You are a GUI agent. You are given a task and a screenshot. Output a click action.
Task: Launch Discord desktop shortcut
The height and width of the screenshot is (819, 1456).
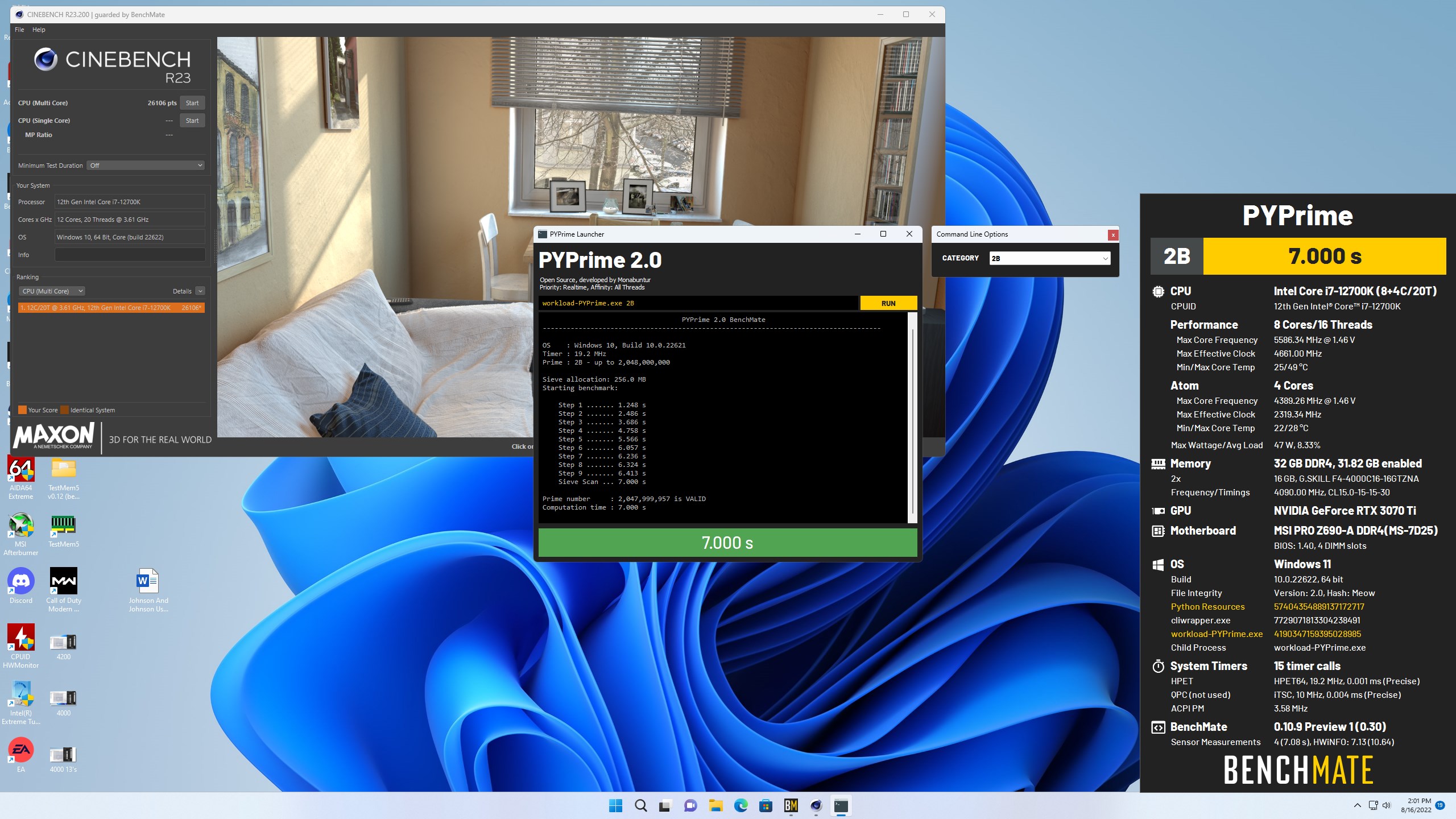click(x=20, y=586)
